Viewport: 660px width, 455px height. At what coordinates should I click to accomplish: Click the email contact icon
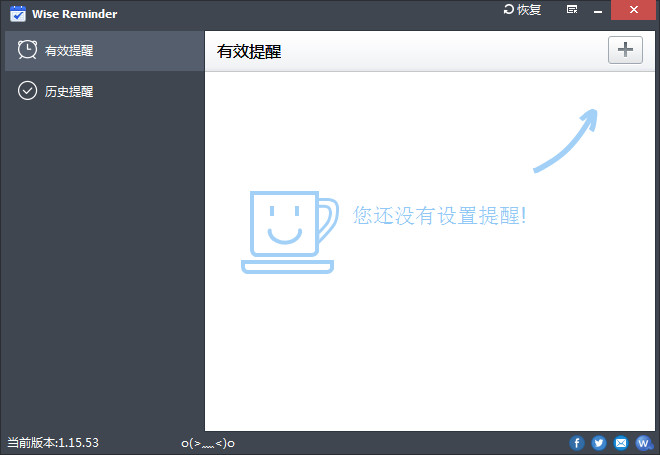pyautogui.click(x=621, y=443)
